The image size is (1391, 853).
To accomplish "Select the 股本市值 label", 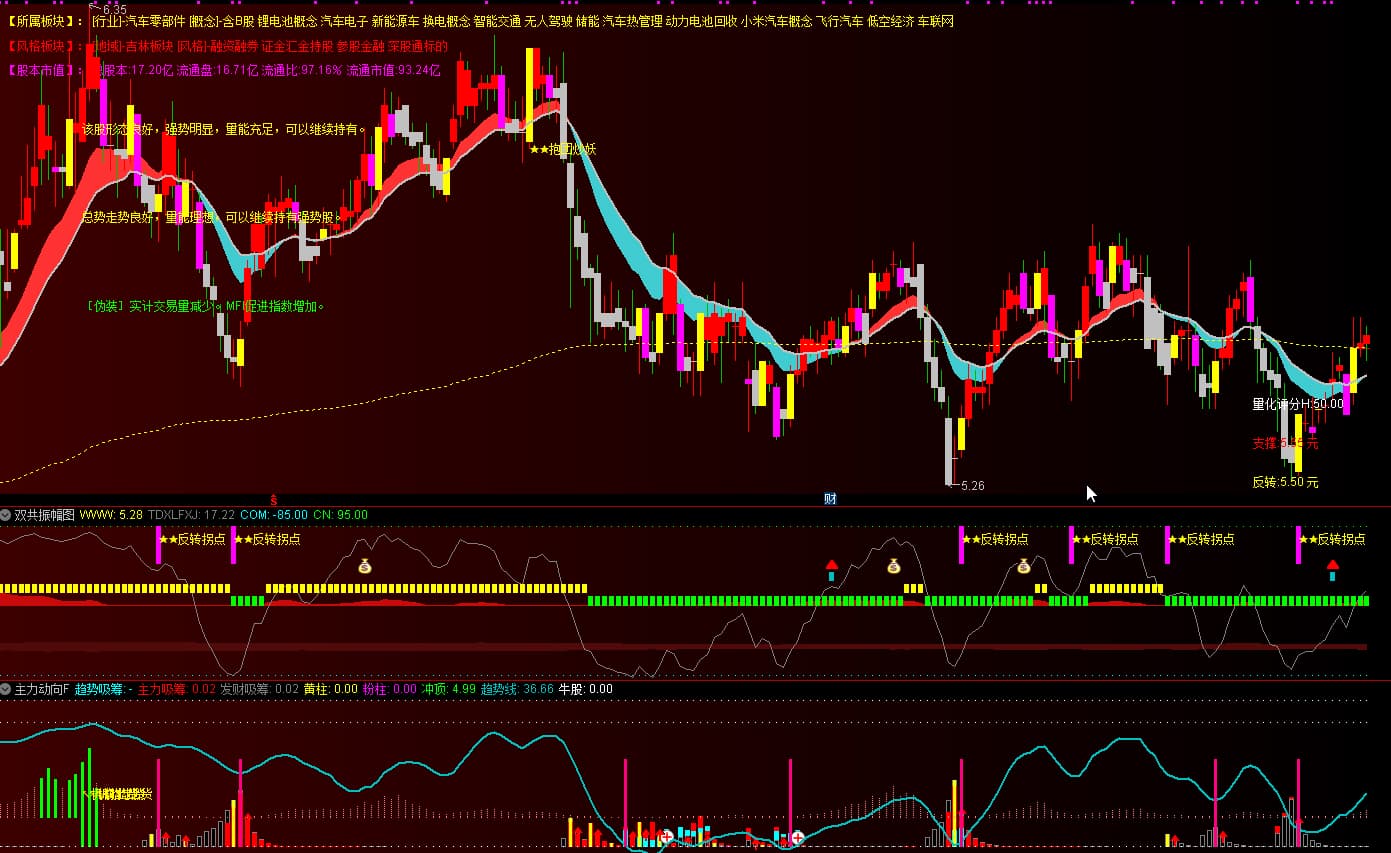I will [x=44, y=70].
